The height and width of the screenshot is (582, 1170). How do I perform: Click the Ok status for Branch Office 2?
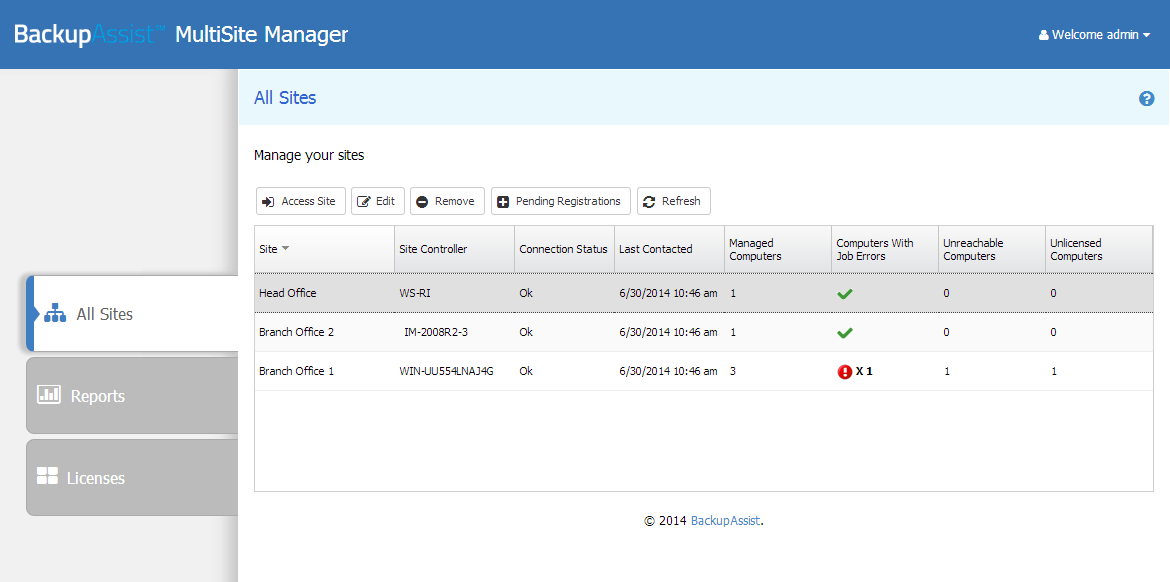click(526, 332)
